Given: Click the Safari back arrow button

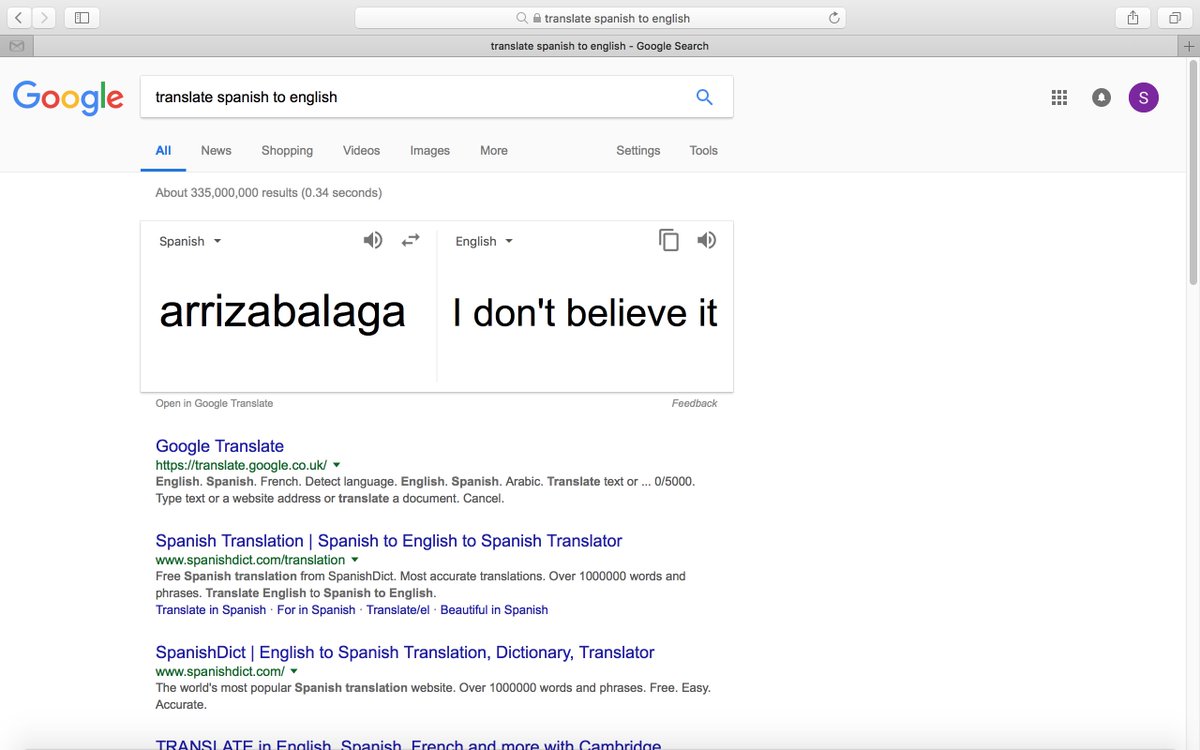Looking at the screenshot, I should point(19,18).
